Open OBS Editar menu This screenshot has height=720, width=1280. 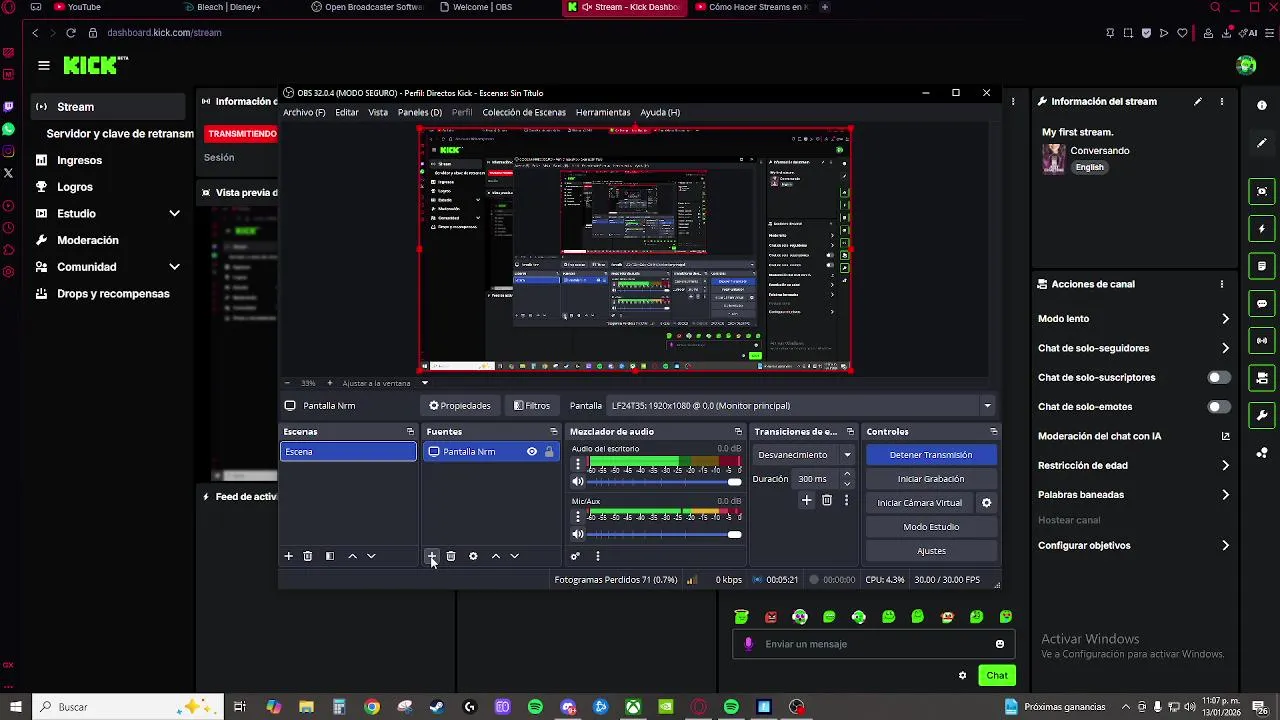(347, 113)
